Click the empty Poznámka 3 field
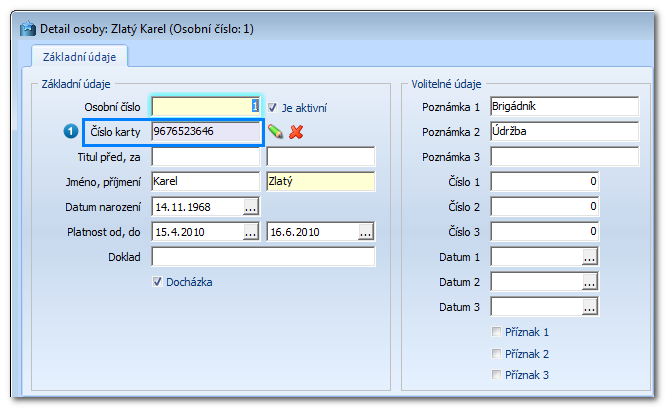 click(564, 156)
